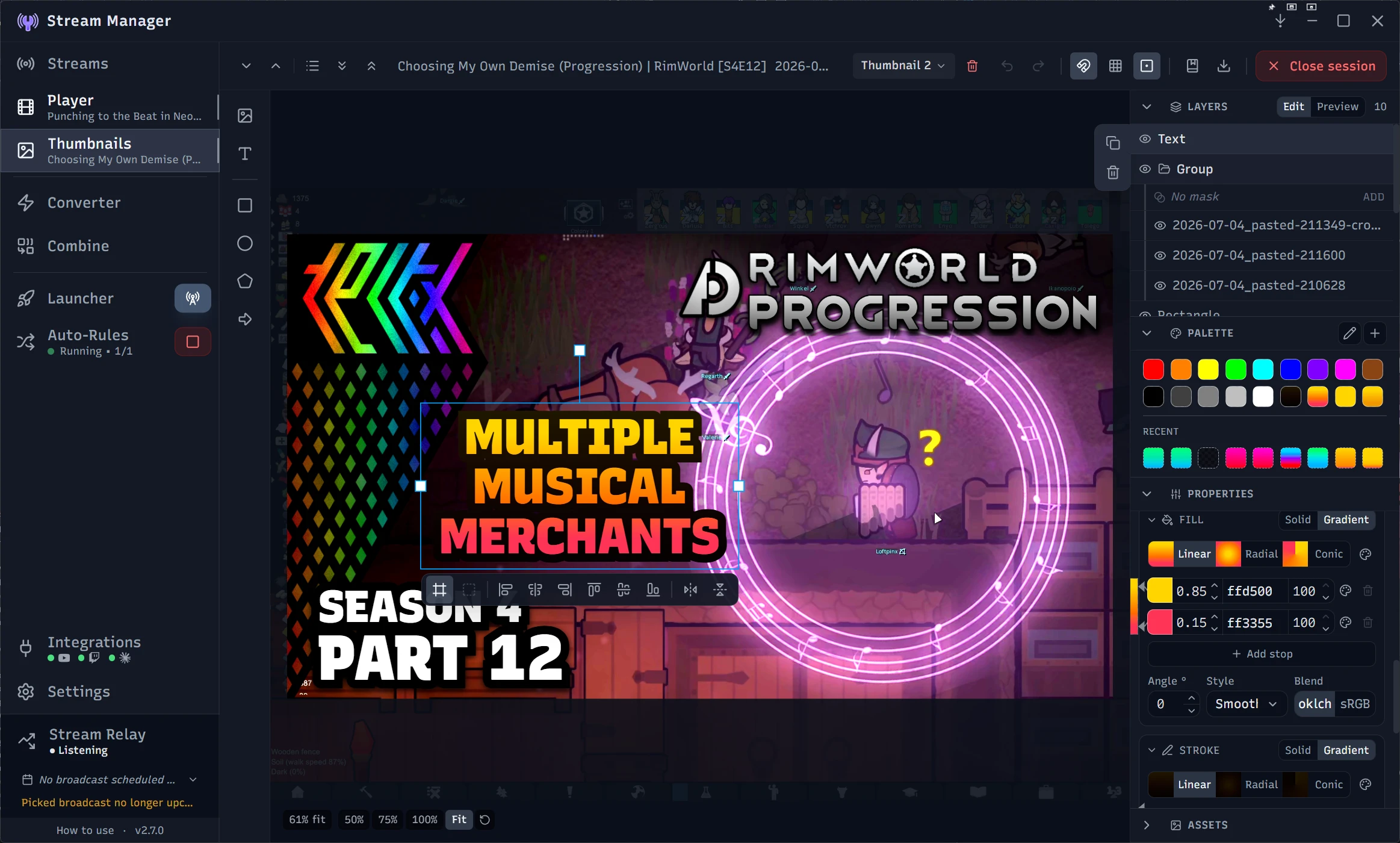This screenshot has height=843, width=1400.
Task: Click the Close session button
Action: coord(1321,66)
